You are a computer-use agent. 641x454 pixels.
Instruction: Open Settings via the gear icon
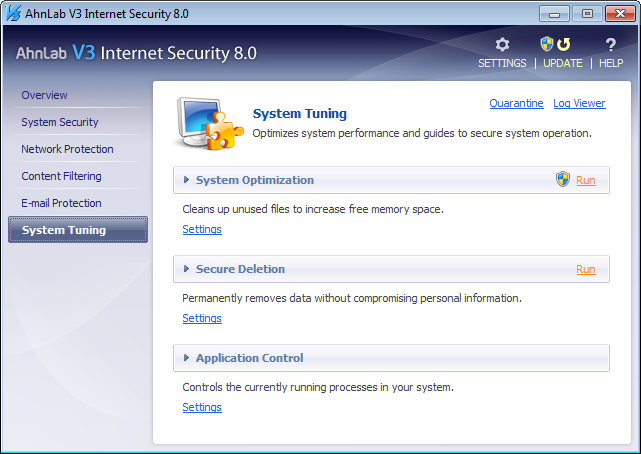(502, 44)
